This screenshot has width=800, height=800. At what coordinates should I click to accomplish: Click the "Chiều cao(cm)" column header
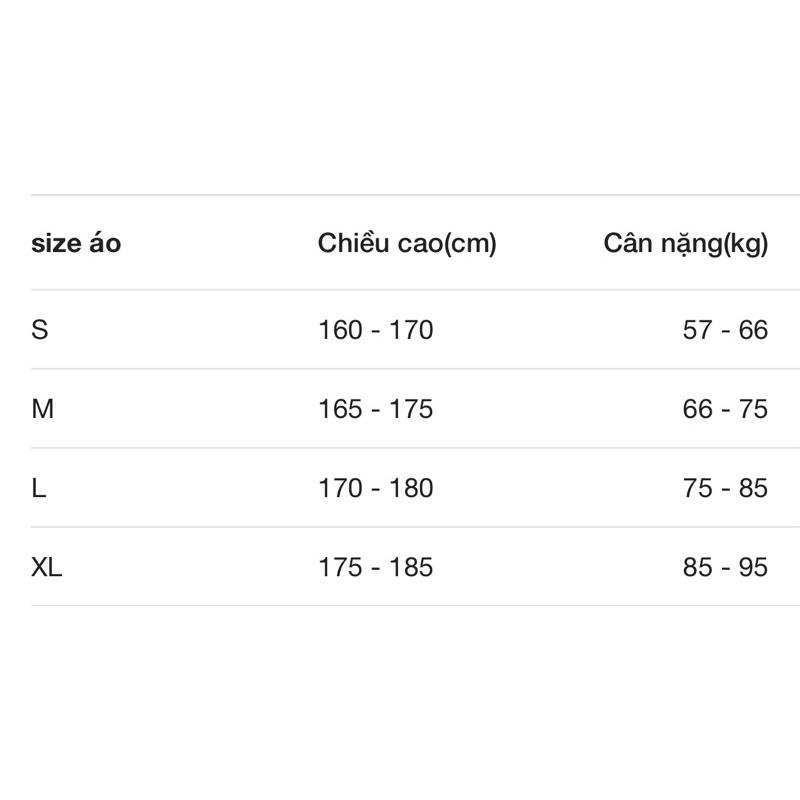[407, 243]
